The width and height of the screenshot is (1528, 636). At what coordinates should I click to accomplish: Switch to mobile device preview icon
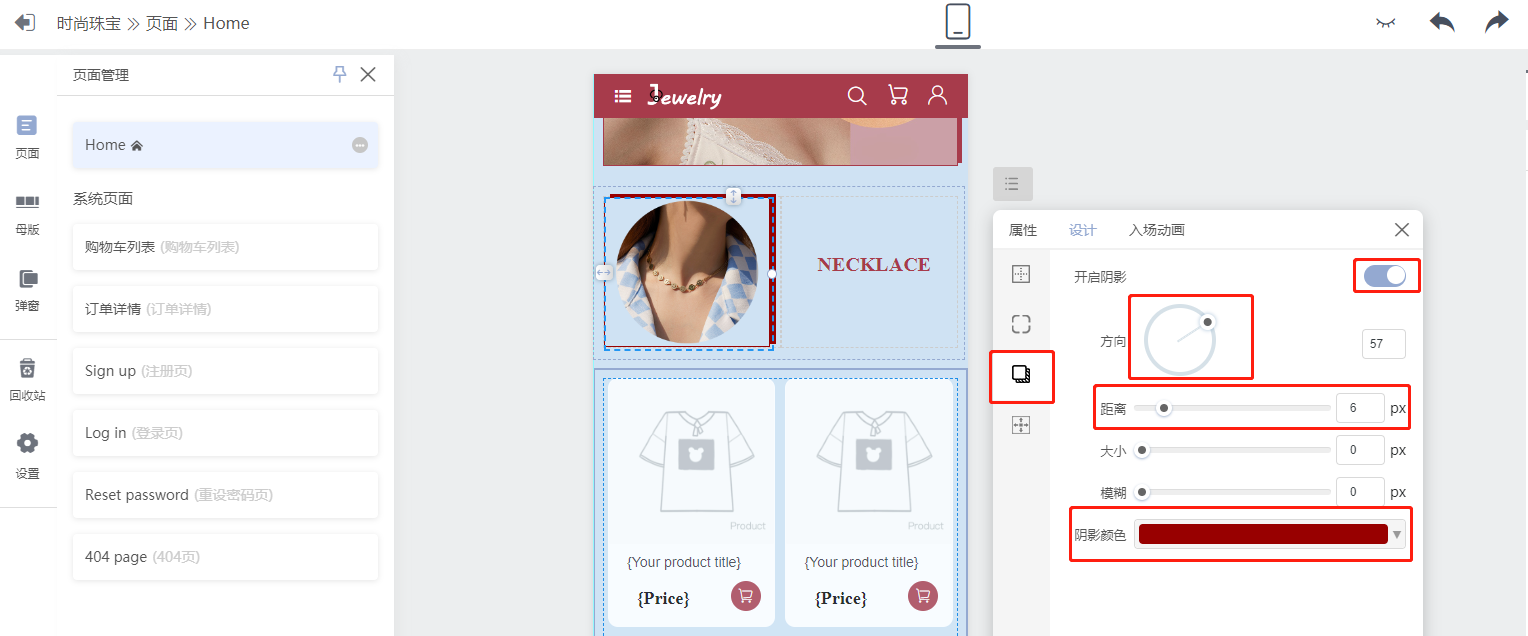tap(958, 22)
